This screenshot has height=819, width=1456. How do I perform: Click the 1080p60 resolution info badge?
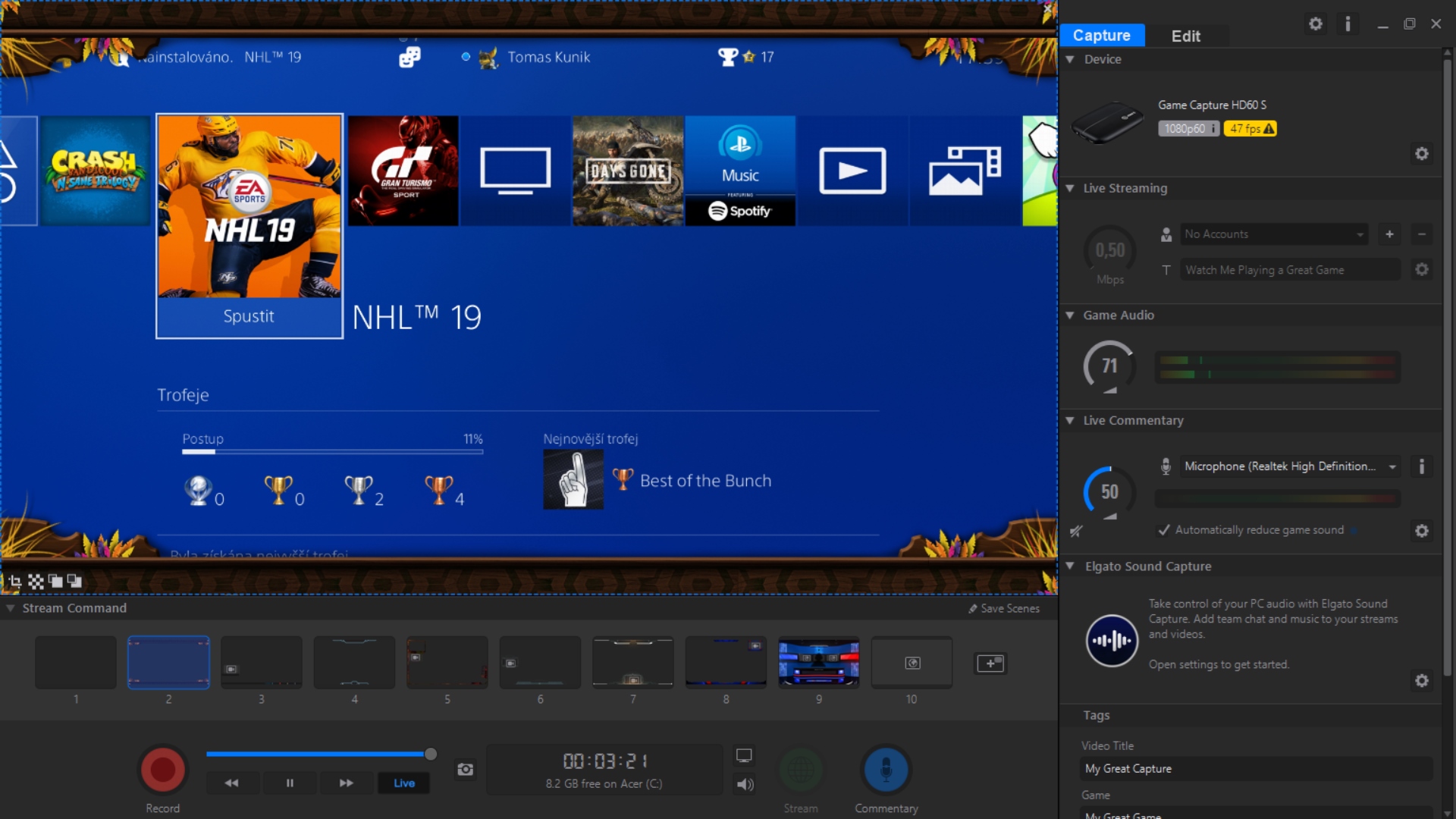coord(1188,129)
